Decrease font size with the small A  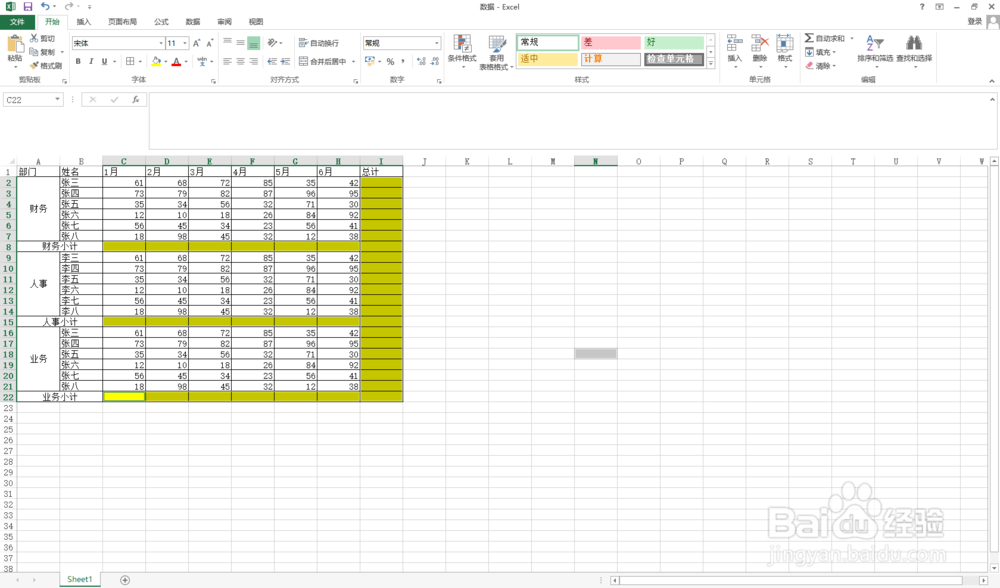[209, 43]
